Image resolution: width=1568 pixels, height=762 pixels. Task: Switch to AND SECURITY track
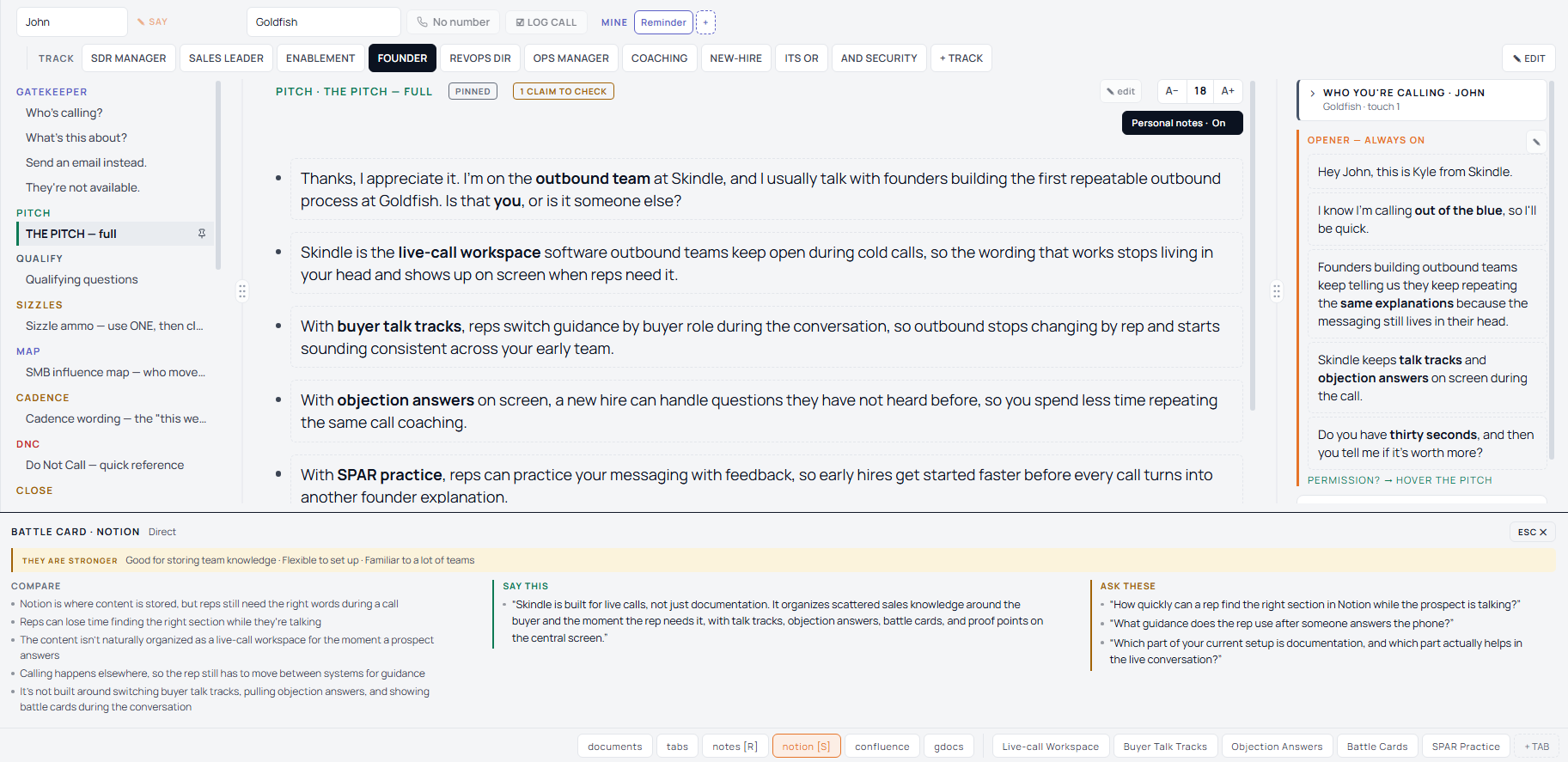pyautogui.click(x=879, y=58)
